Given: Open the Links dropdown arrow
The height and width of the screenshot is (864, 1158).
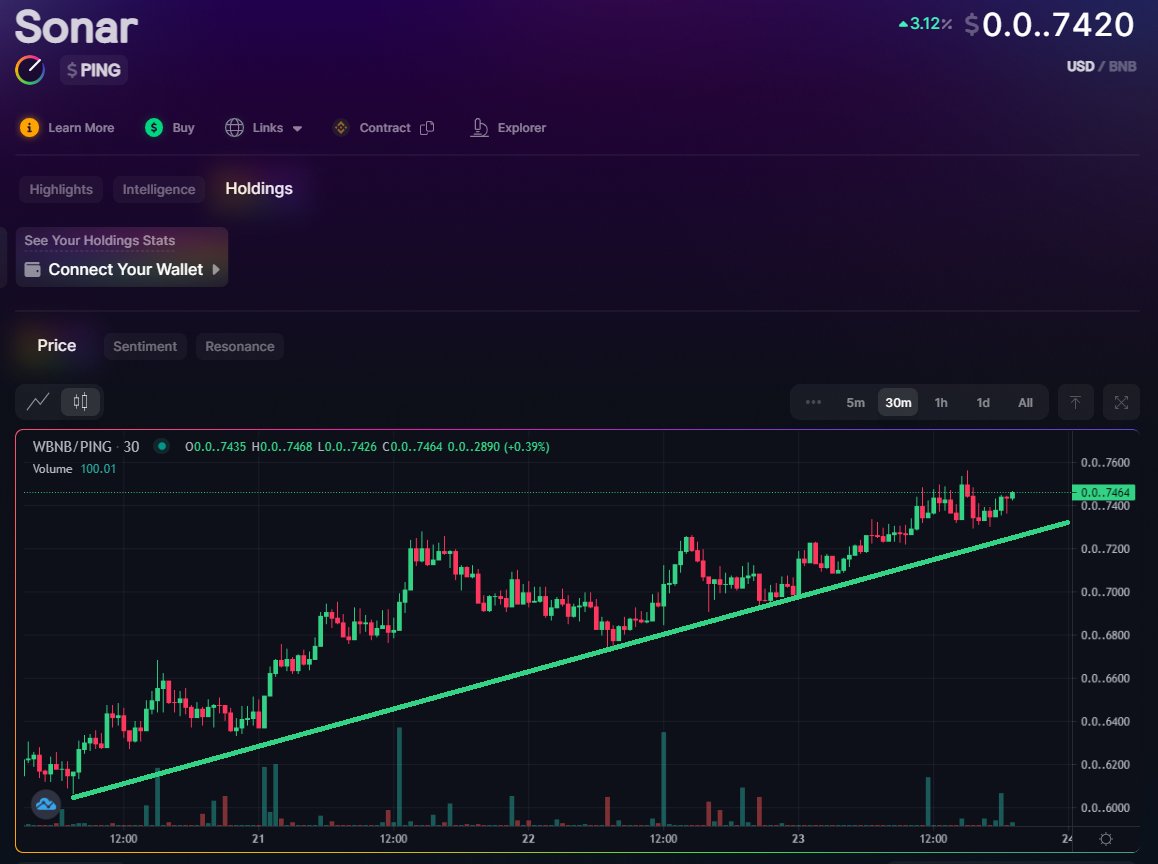Looking at the screenshot, I should pyautogui.click(x=297, y=128).
